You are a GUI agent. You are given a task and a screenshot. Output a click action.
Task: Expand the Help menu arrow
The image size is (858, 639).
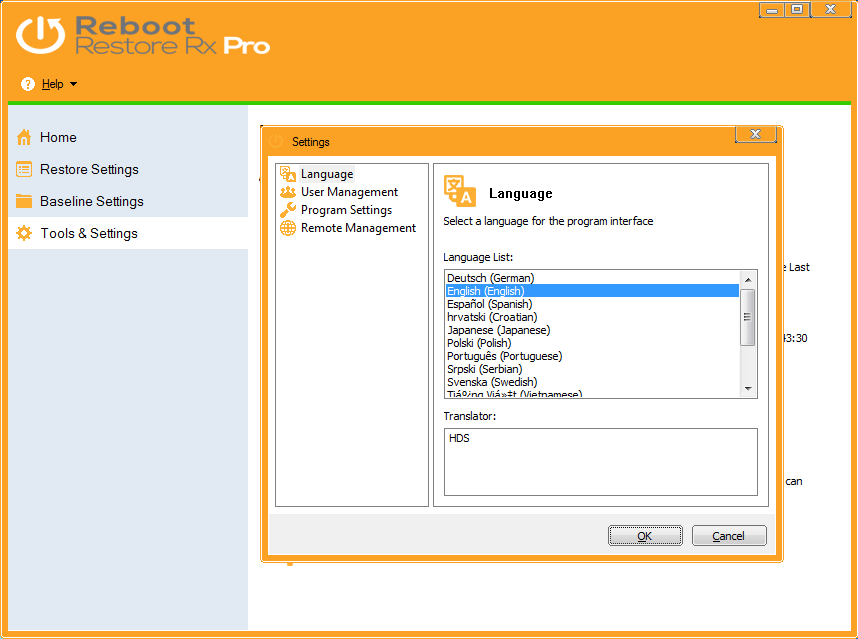(73, 84)
